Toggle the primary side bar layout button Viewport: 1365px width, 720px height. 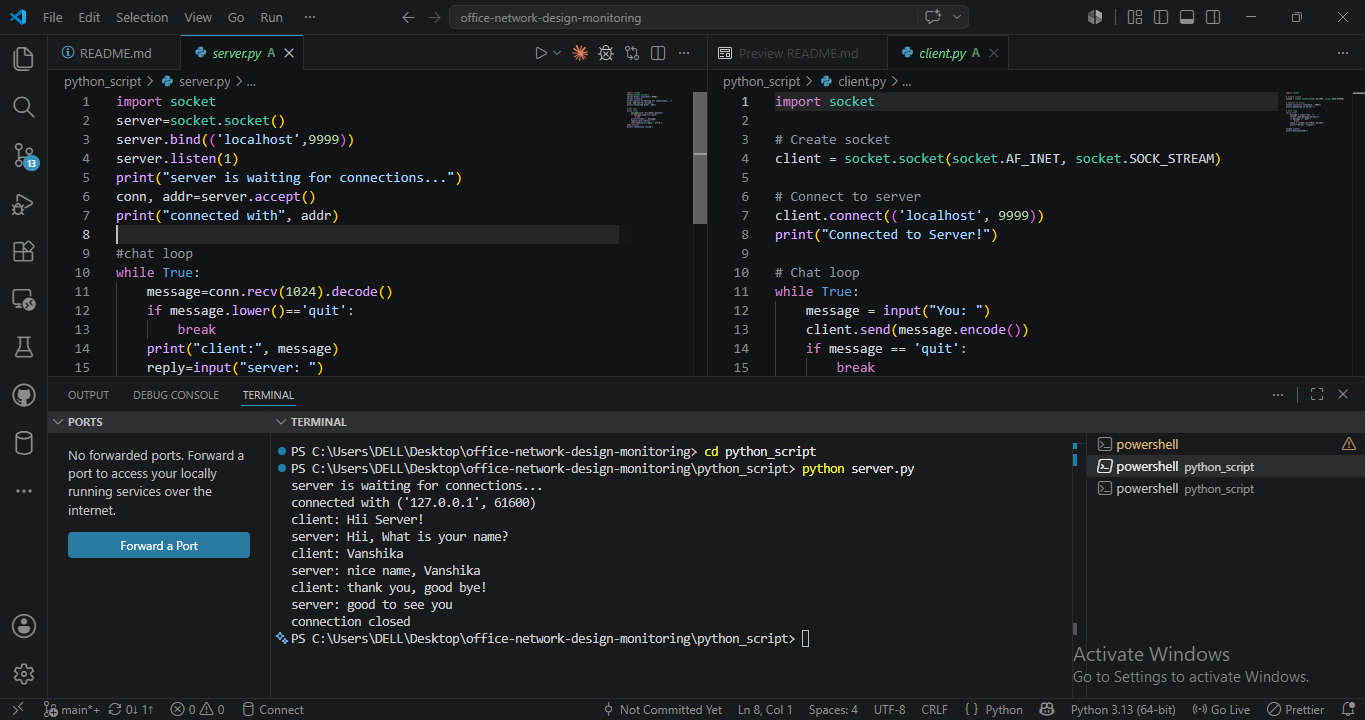click(1161, 17)
